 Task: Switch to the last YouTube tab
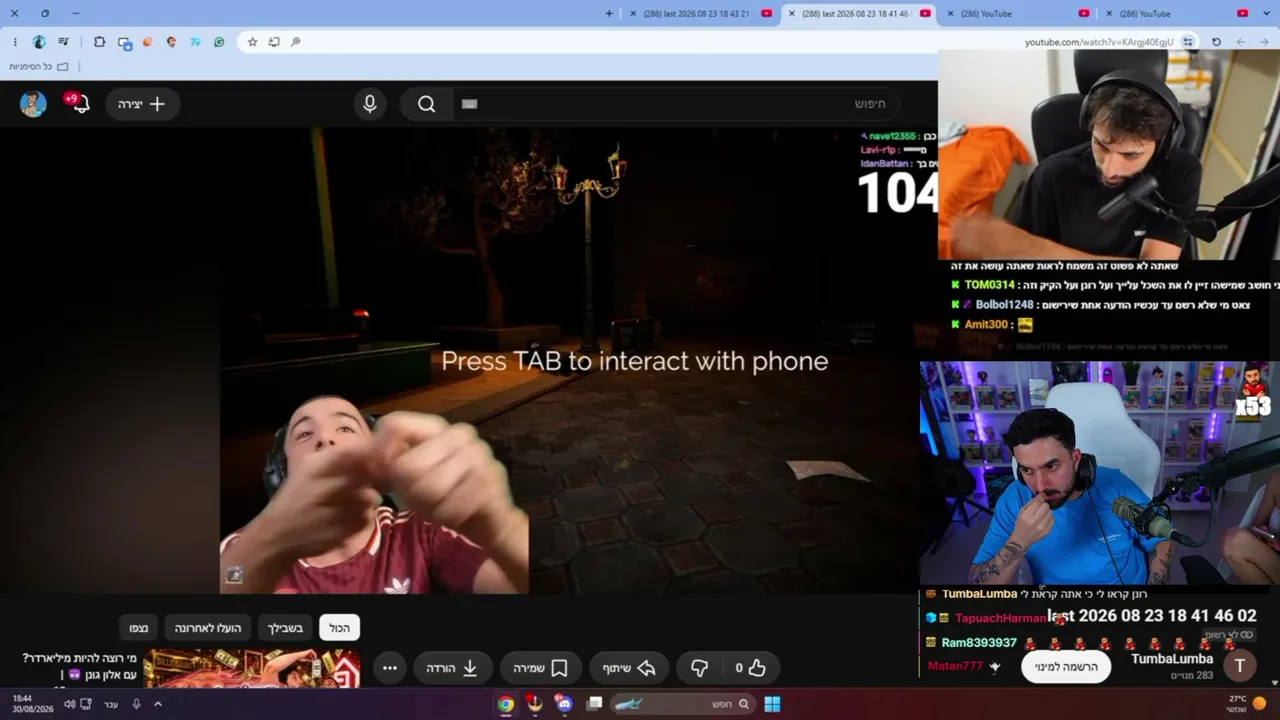[x=1175, y=13]
